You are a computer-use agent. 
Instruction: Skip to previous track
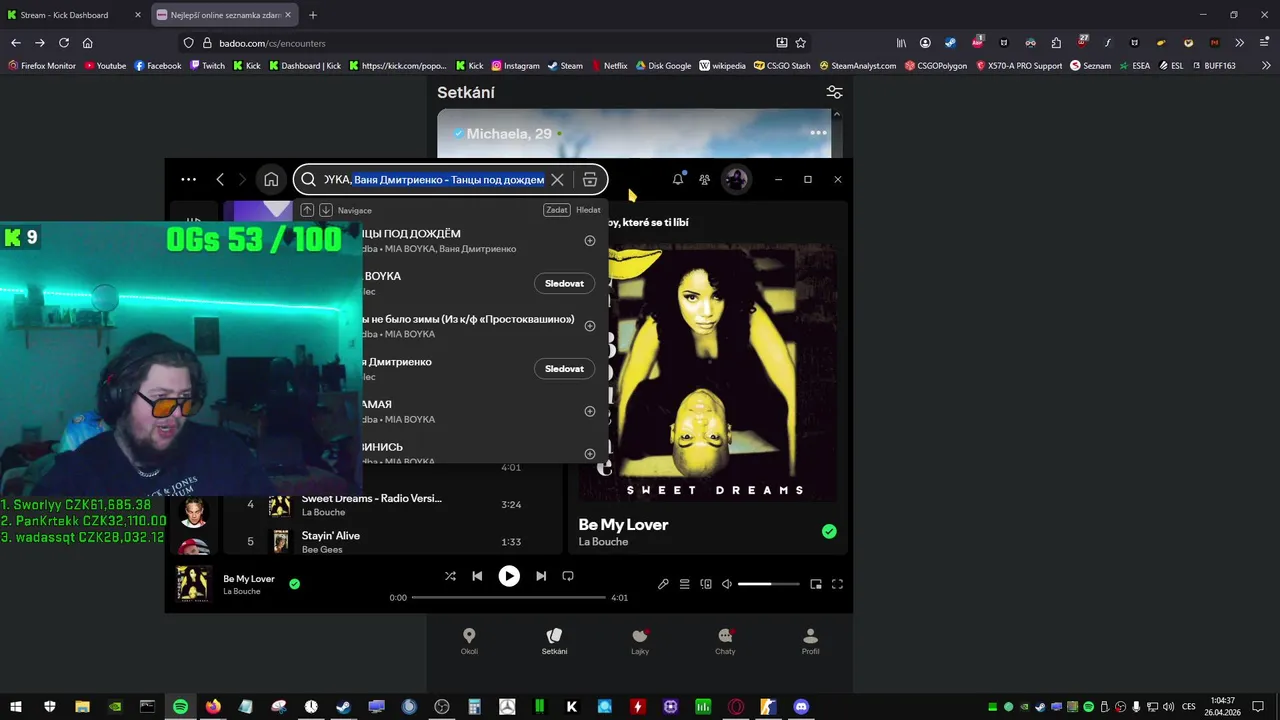[477, 576]
